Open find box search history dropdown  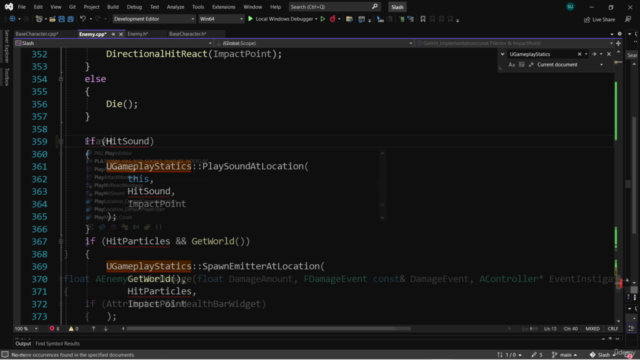point(586,54)
